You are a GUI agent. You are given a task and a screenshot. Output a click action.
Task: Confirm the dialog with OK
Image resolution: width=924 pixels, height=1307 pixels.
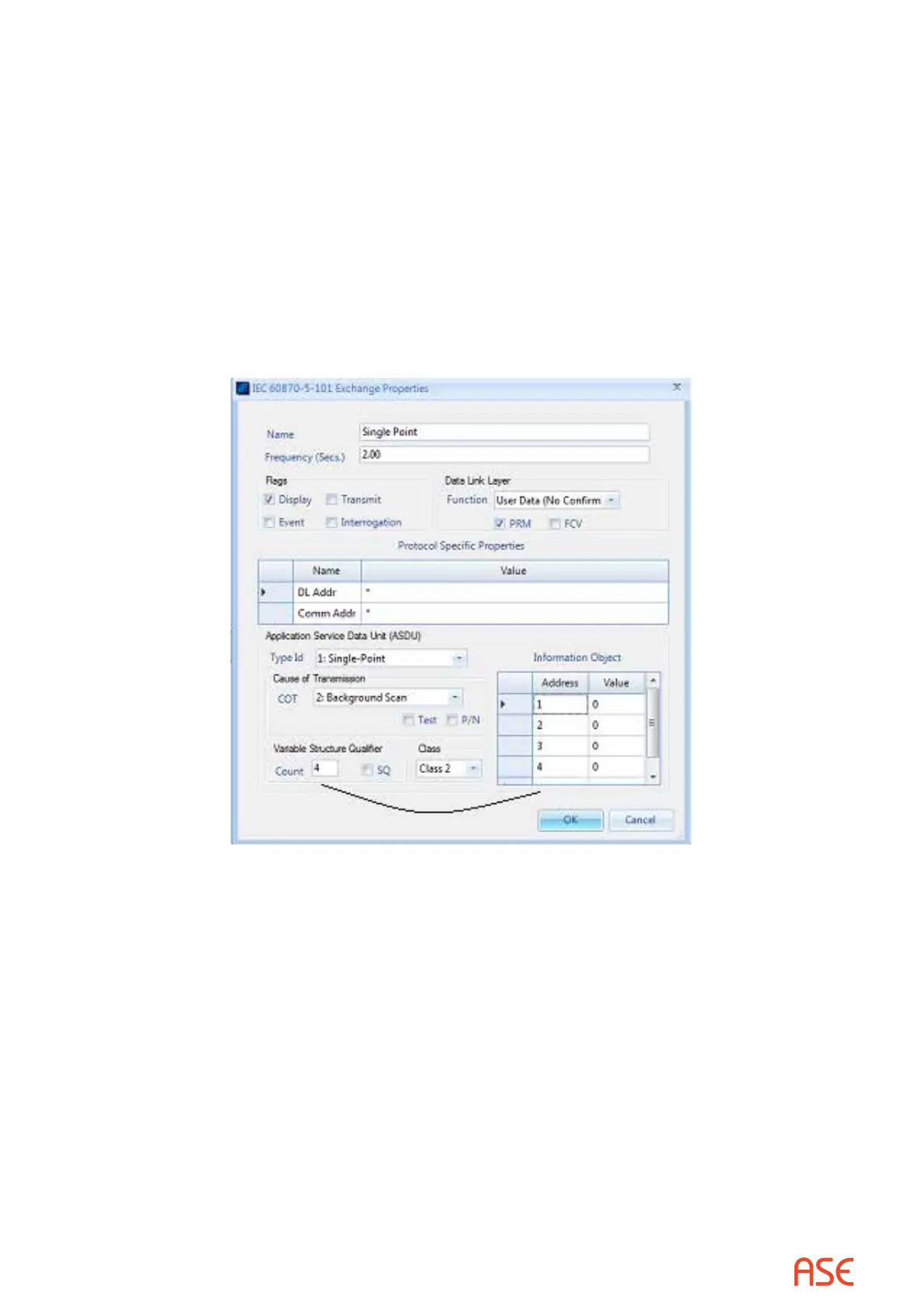(x=570, y=820)
